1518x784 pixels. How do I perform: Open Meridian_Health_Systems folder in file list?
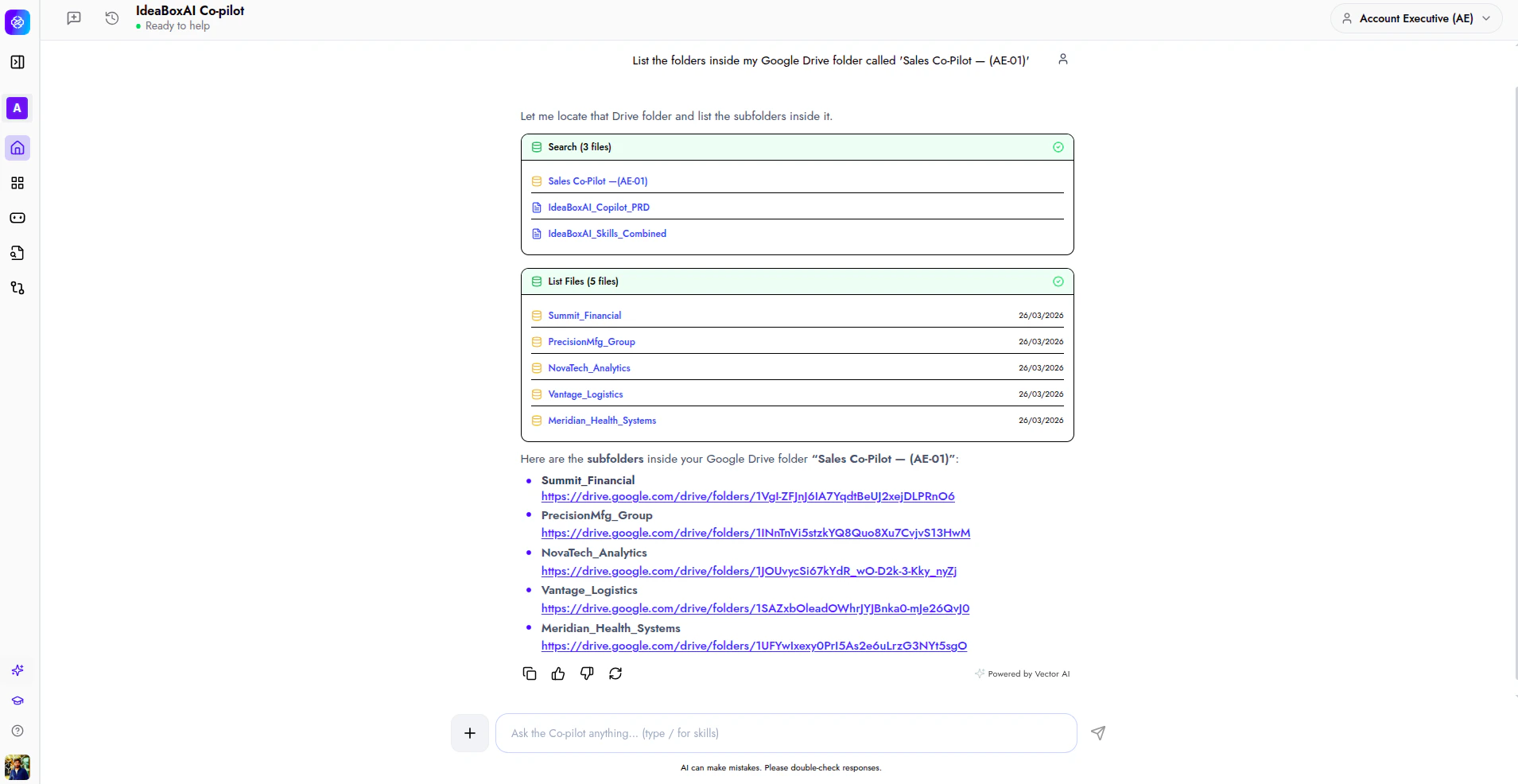click(x=602, y=421)
